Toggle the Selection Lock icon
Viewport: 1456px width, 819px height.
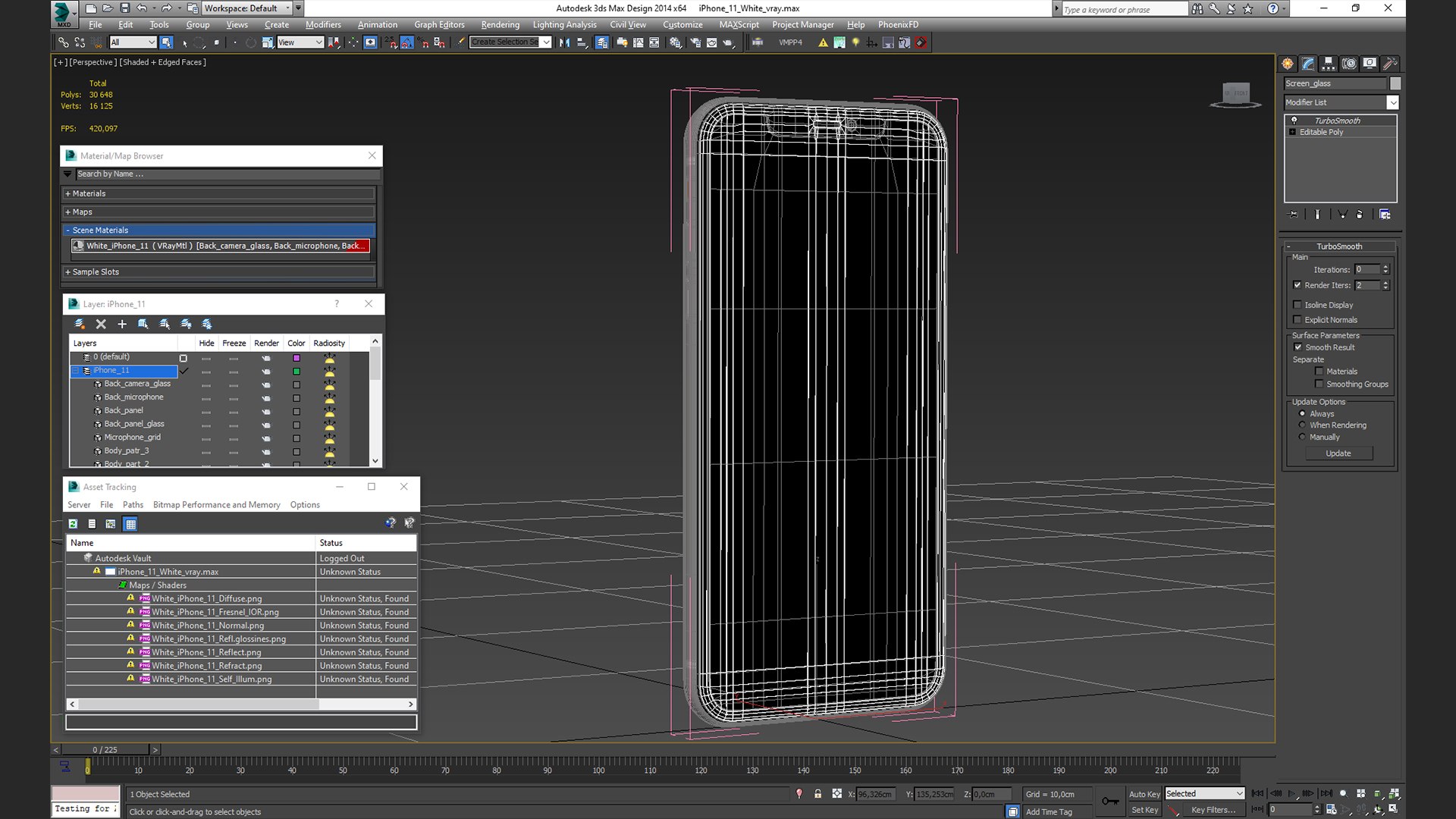(817, 794)
